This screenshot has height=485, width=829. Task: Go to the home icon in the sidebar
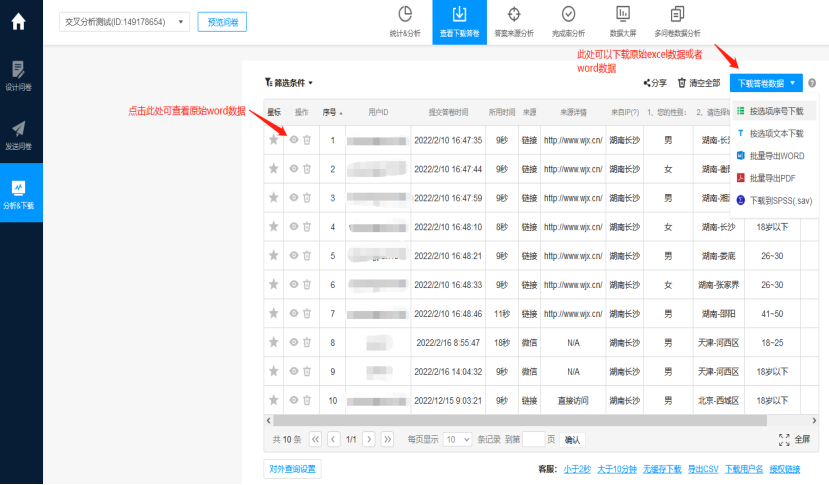[x=19, y=22]
